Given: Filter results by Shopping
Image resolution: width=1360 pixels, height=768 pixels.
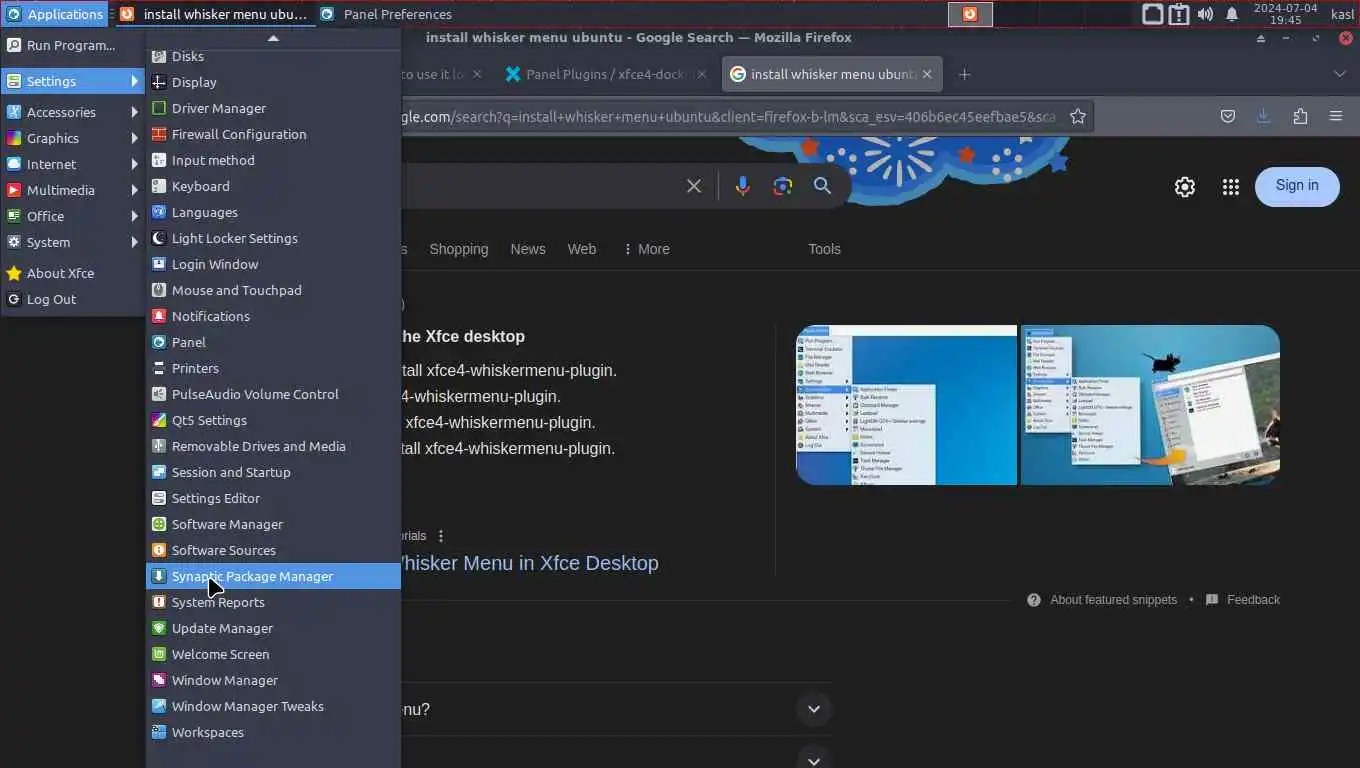Looking at the screenshot, I should click(x=459, y=249).
